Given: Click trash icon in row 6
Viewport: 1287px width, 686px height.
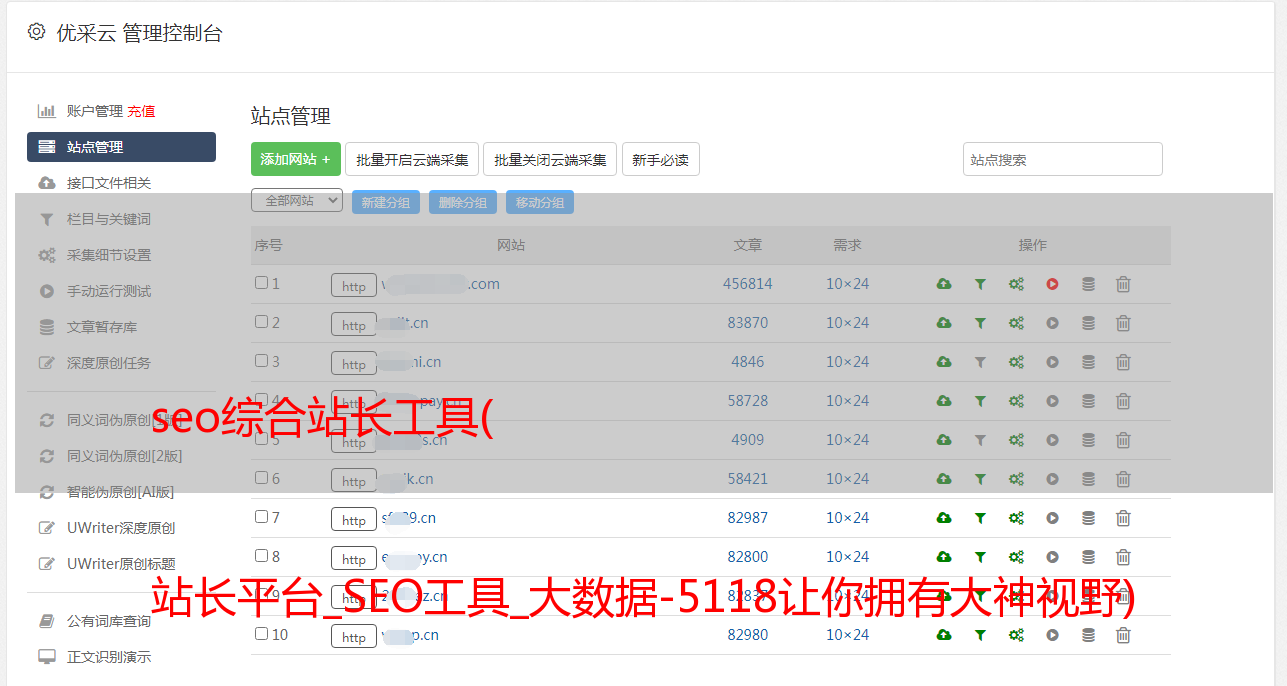Looking at the screenshot, I should click(1123, 479).
